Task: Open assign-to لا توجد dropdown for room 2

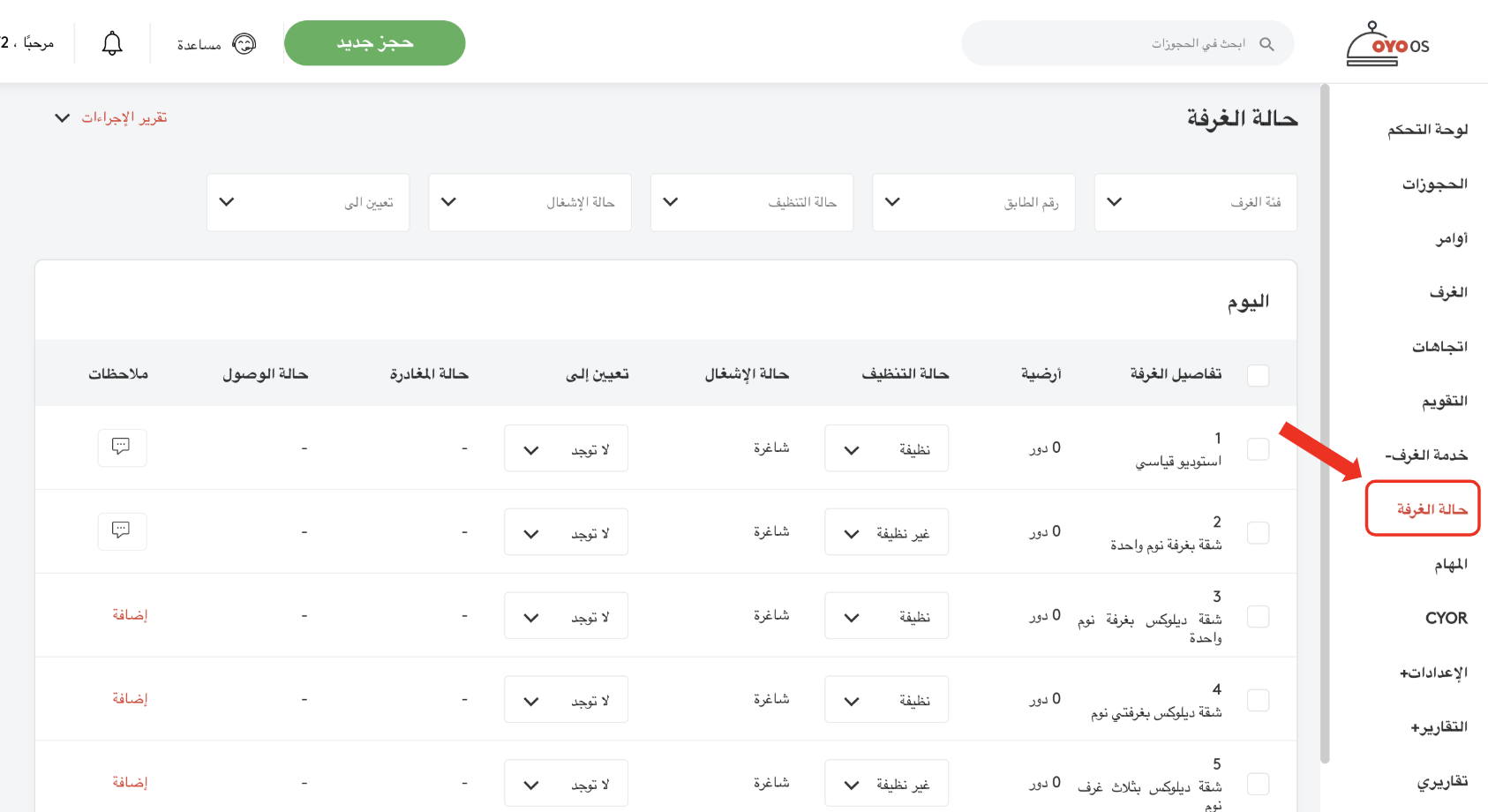Action: [567, 532]
